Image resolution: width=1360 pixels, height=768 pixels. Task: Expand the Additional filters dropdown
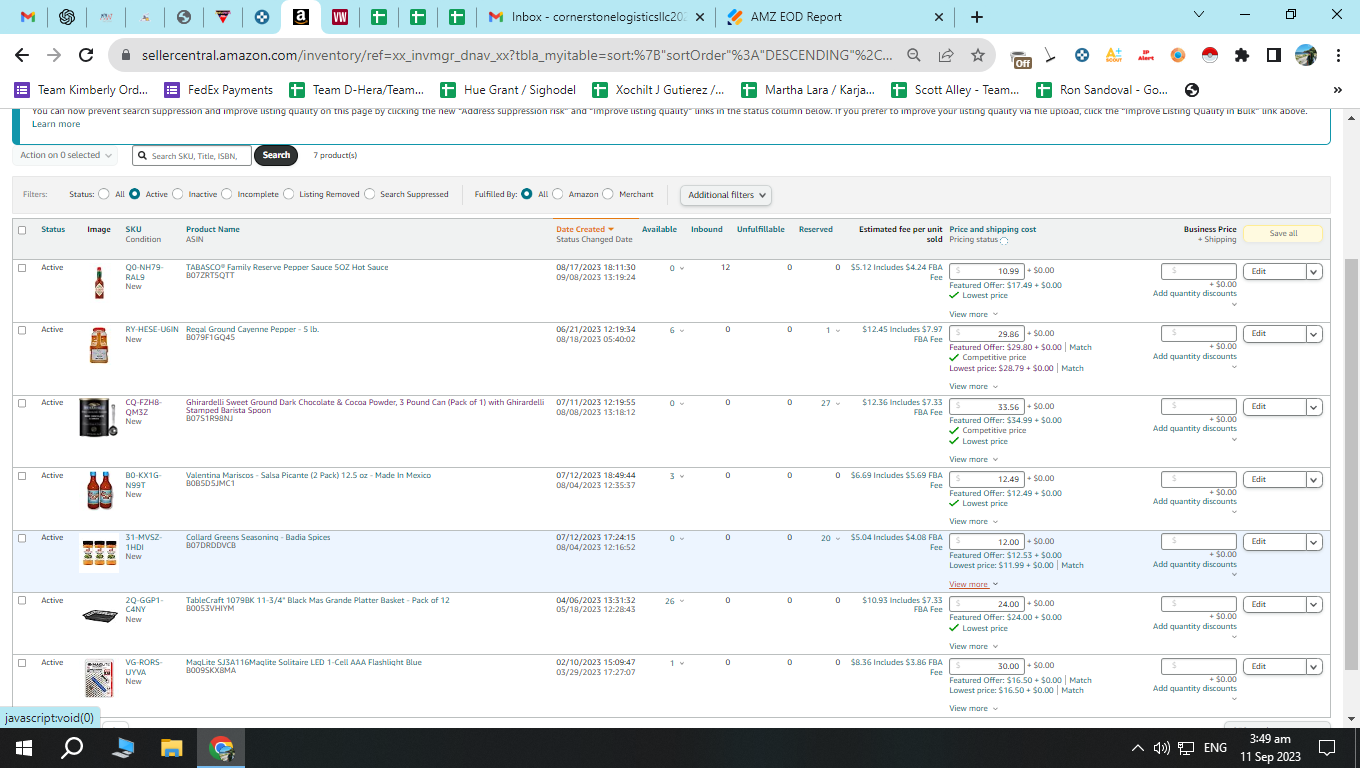[726, 195]
